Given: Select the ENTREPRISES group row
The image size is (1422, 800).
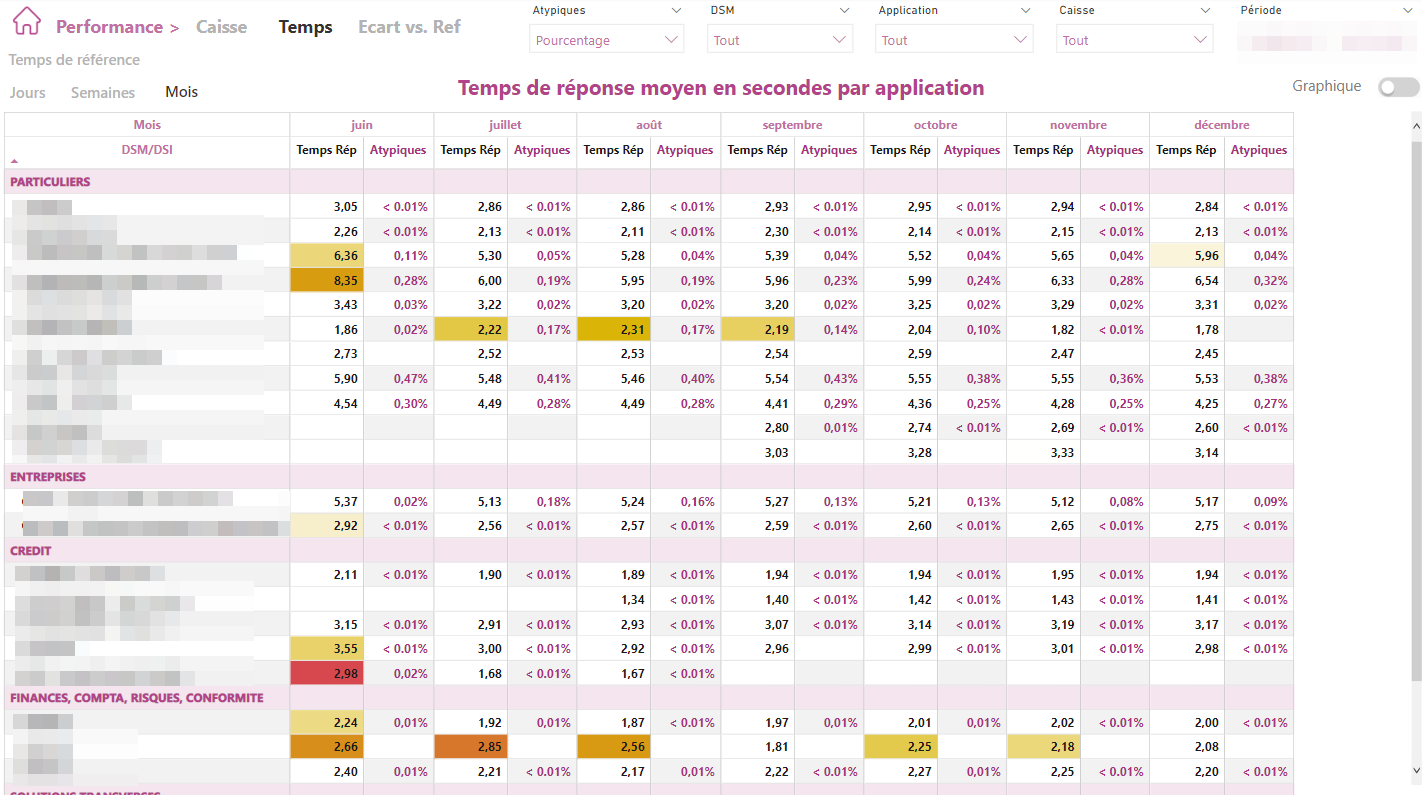Looking at the screenshot, I should click(x=649, y=477).
